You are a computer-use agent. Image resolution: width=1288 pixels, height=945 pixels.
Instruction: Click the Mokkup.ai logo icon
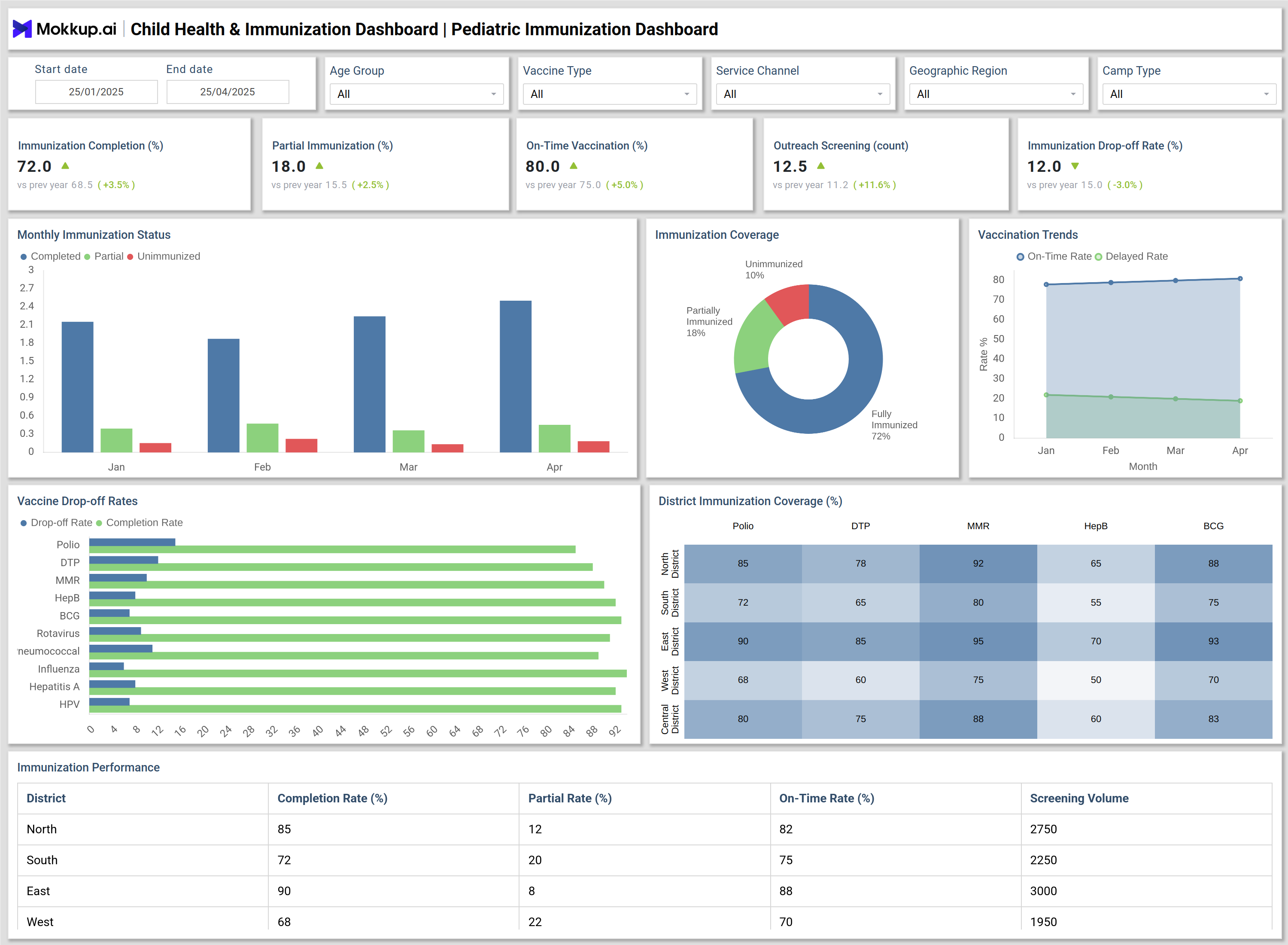[x=22, y=29]
